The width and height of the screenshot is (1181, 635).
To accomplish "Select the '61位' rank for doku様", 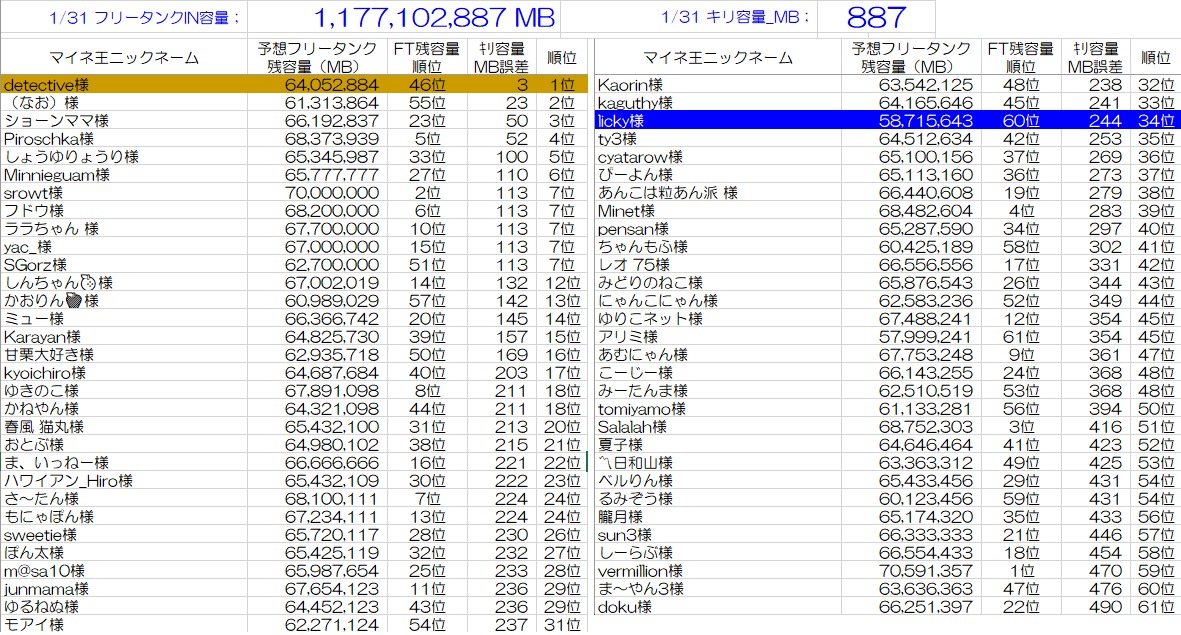I will point(1155,607).
